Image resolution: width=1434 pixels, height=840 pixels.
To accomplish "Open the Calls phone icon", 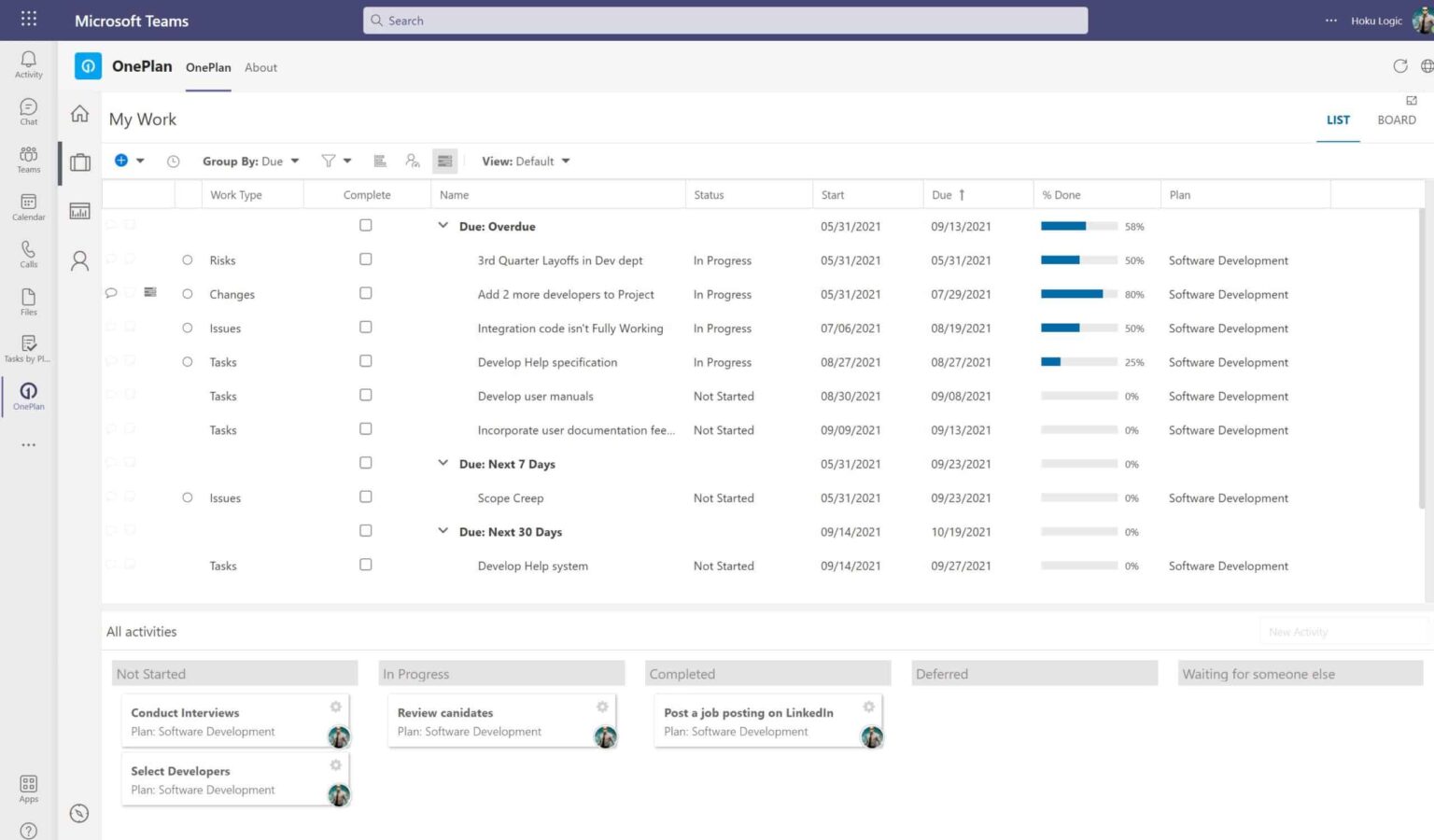I will [x=29, y=255].
